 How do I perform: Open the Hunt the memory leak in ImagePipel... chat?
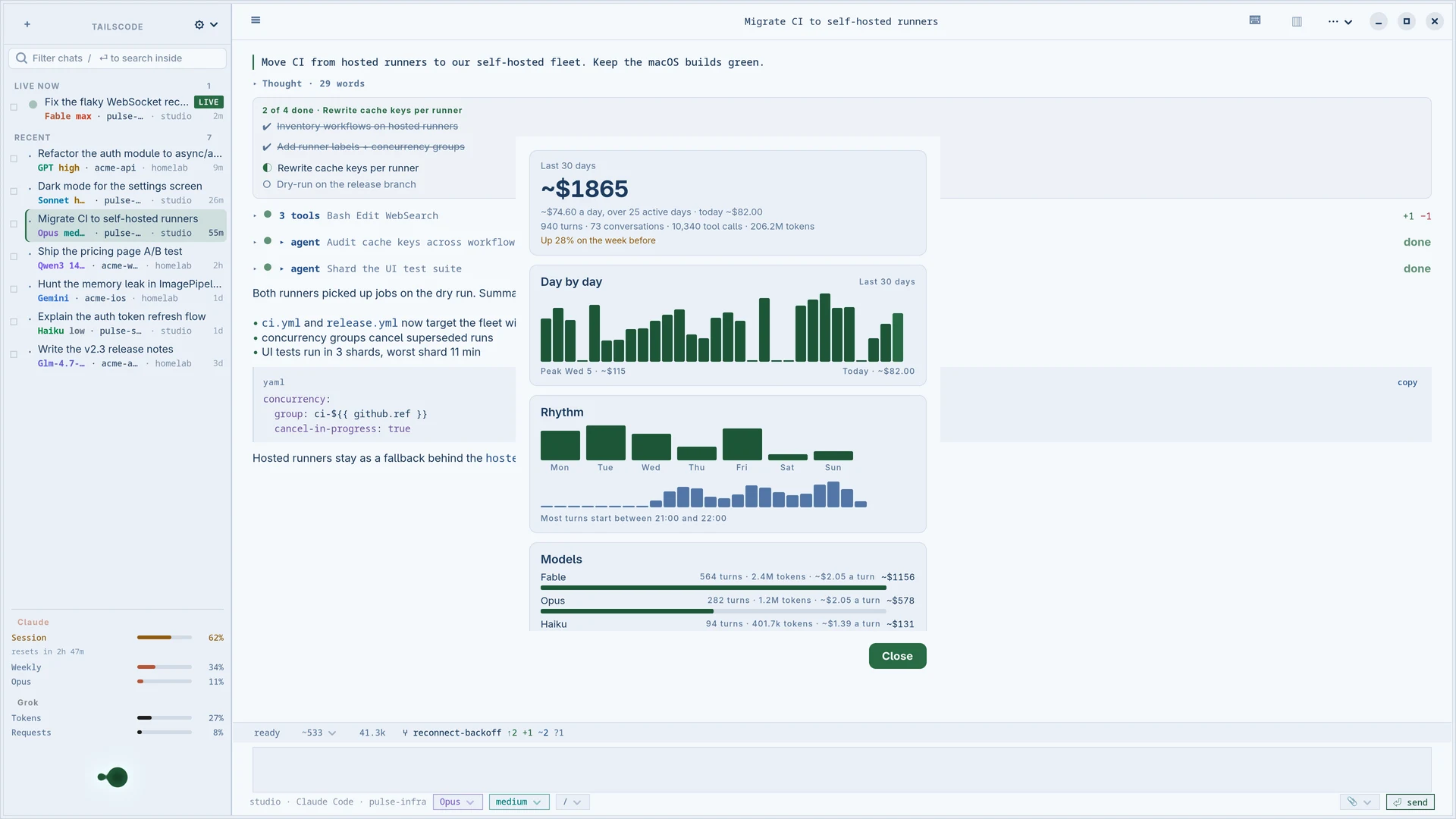(127, 290)
